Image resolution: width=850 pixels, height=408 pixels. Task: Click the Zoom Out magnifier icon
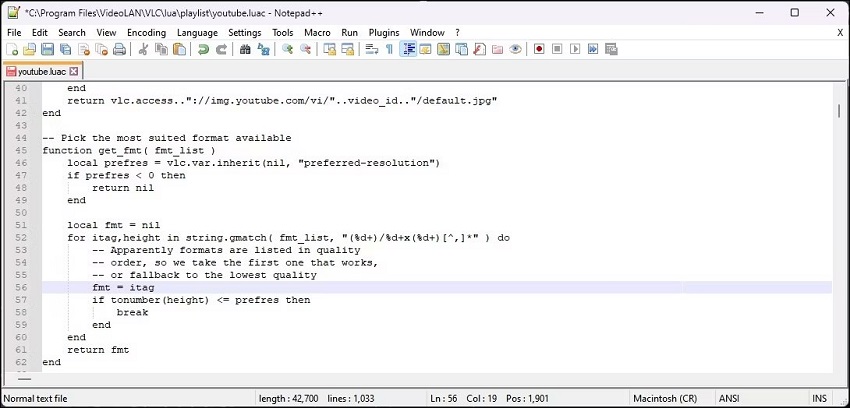tap(305, 49)
